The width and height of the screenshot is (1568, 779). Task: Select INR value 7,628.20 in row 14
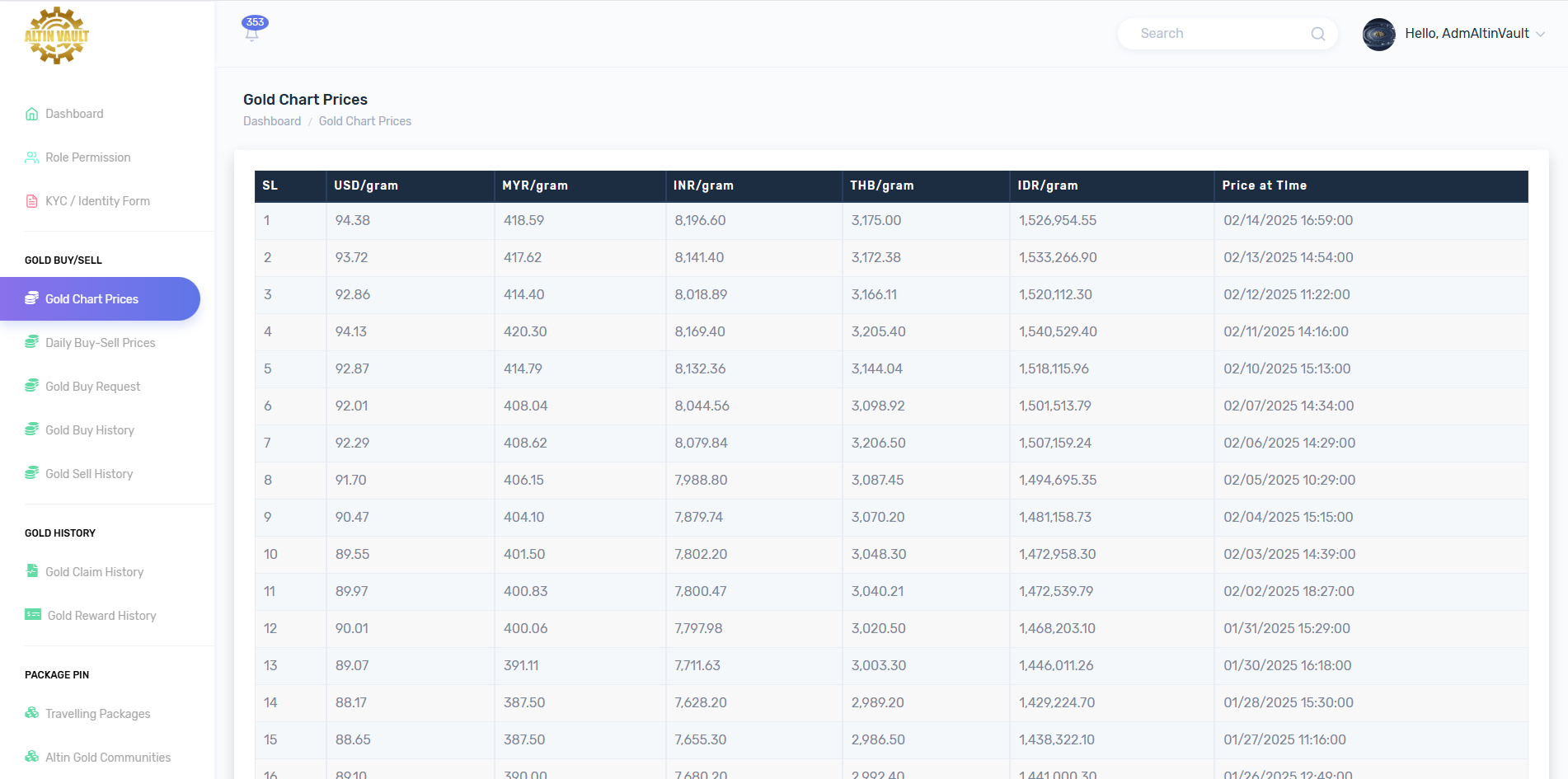click(x=701, y=702)
